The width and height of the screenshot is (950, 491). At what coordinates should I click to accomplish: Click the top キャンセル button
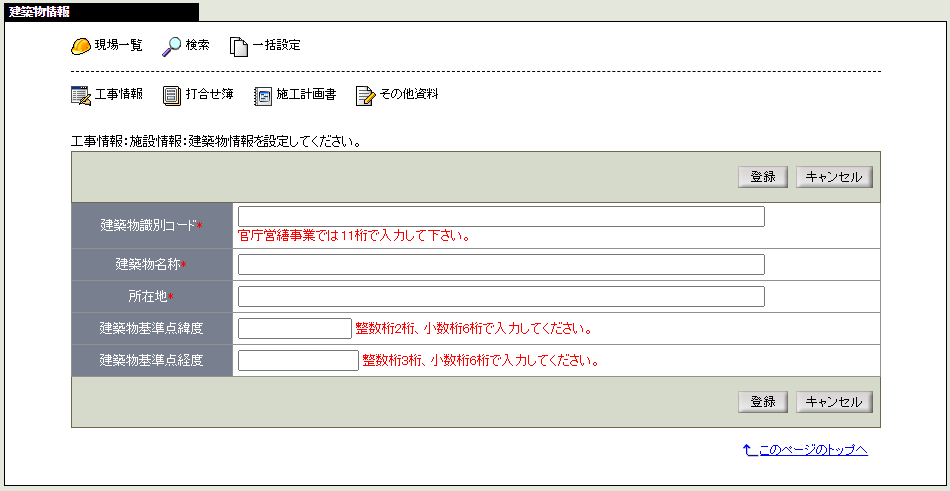coord(834,177)
